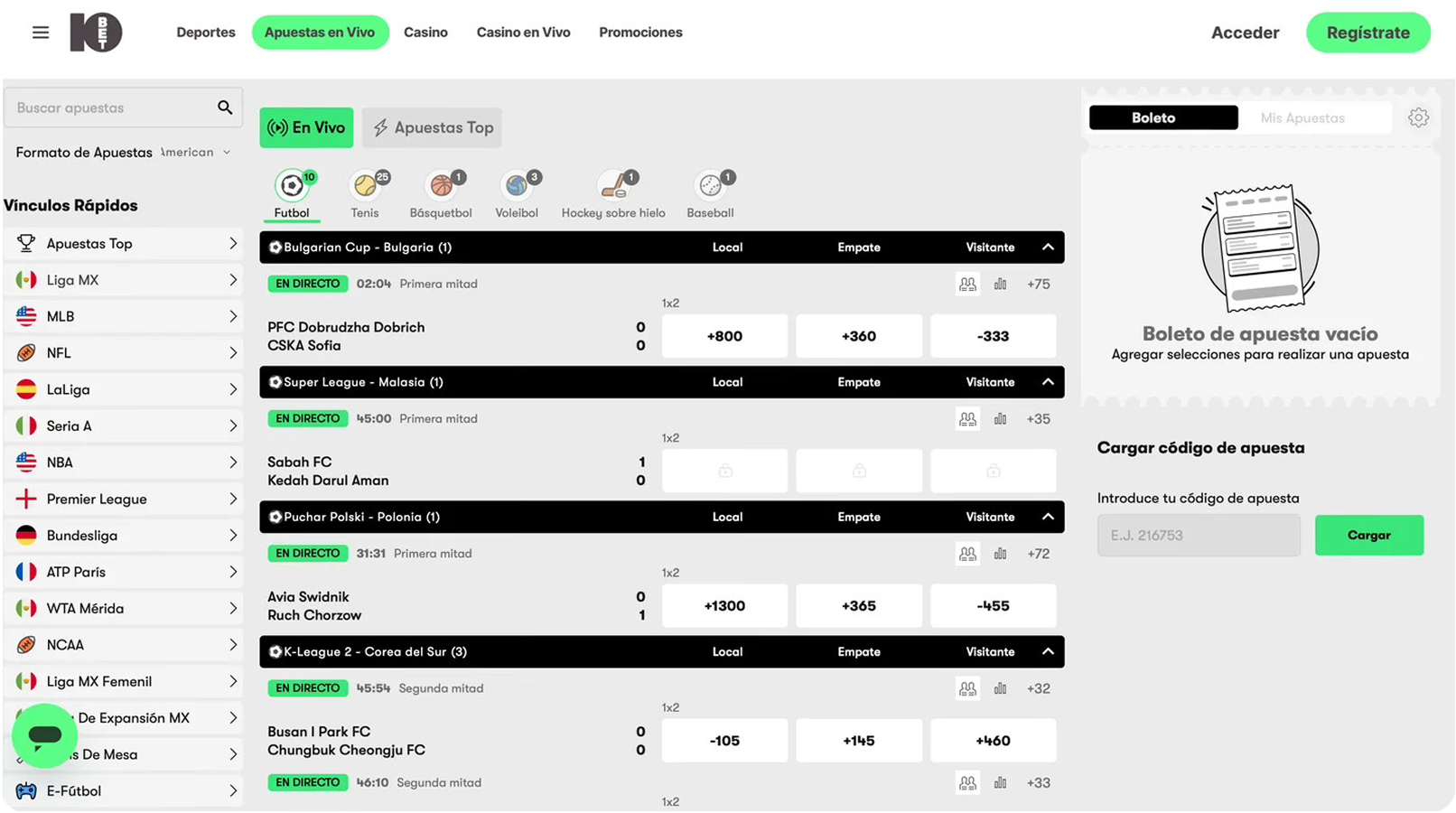Open Formato de Apuestas American dropdown
This screenshot has width=1456, height=813.
click(195, 152)
